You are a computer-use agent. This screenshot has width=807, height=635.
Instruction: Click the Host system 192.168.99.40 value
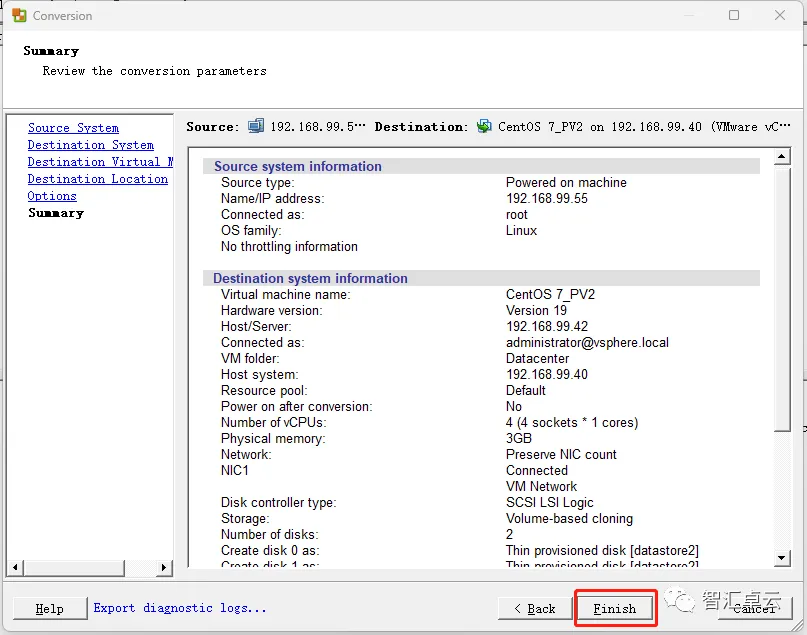point(547,375)
